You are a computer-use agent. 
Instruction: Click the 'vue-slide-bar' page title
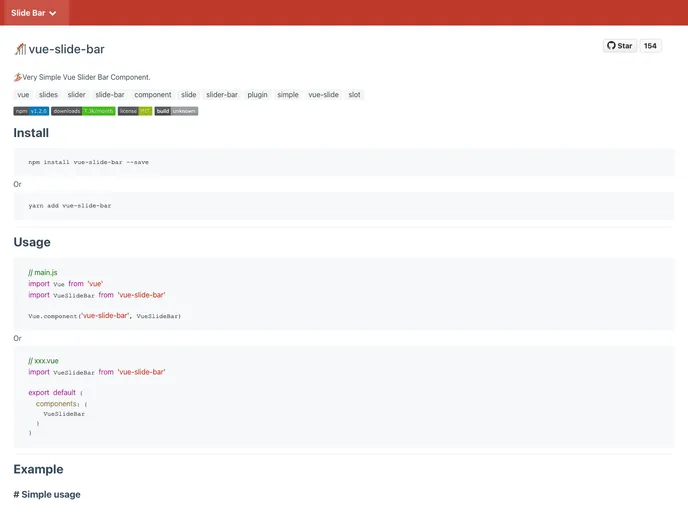click(66, 49)
